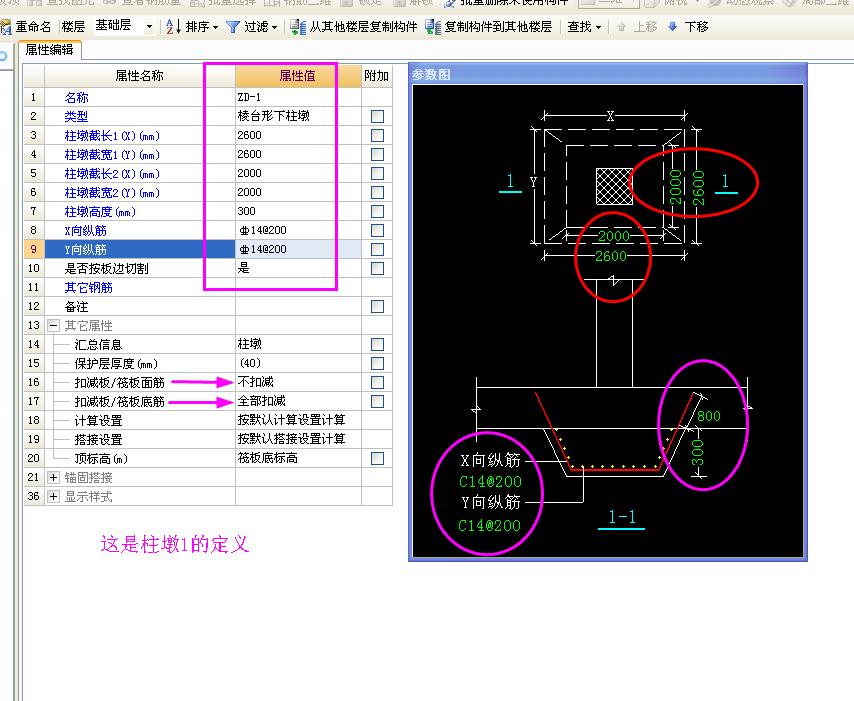Image resolution: width=854 pixels, height=701 pixels.
Task: Click horizontal 2600 dimension in 参数图
Action: click(611, 256)
